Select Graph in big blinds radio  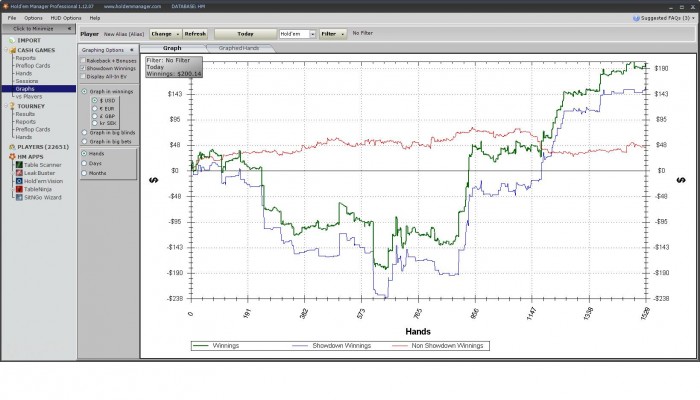pos(84,133)
